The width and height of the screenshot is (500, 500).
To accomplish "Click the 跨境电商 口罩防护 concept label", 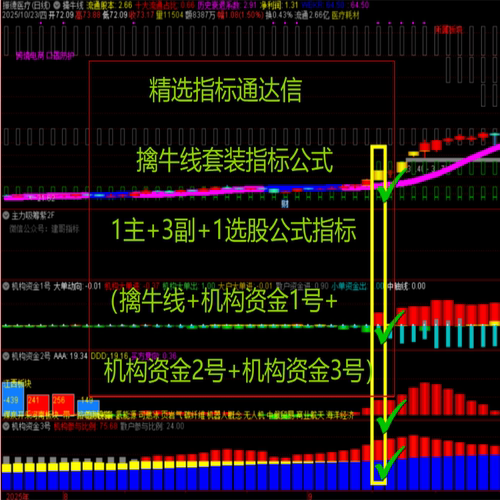I will [x=45, y=56].
